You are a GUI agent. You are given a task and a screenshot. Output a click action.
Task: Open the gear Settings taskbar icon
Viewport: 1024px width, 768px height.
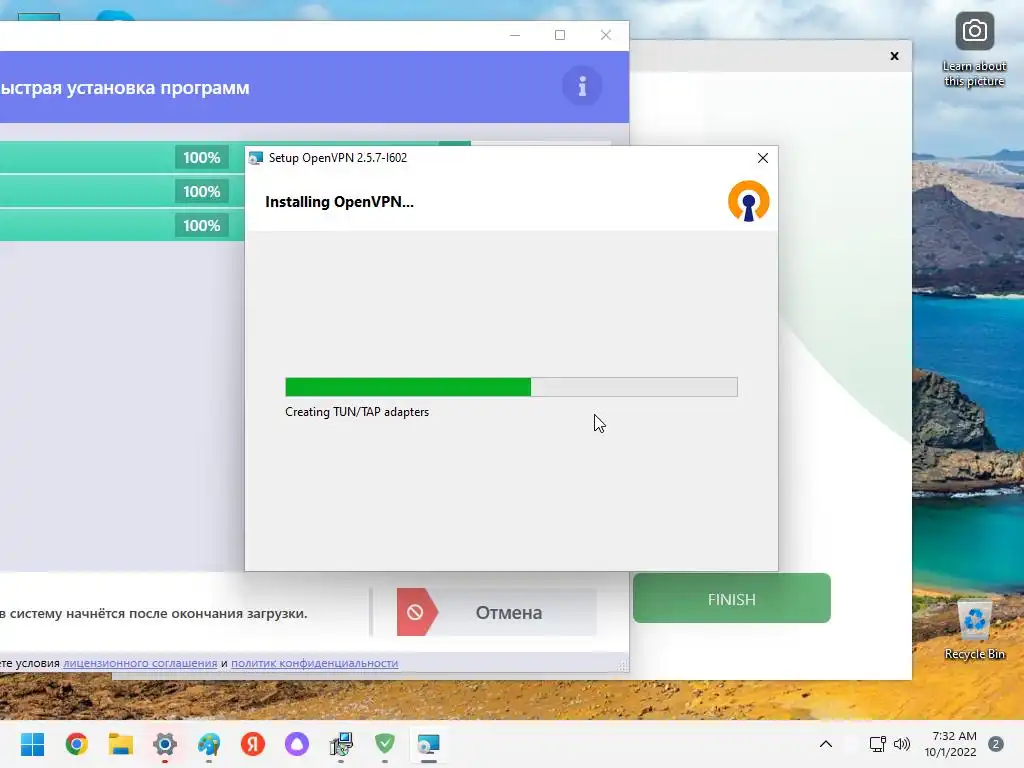165,744
